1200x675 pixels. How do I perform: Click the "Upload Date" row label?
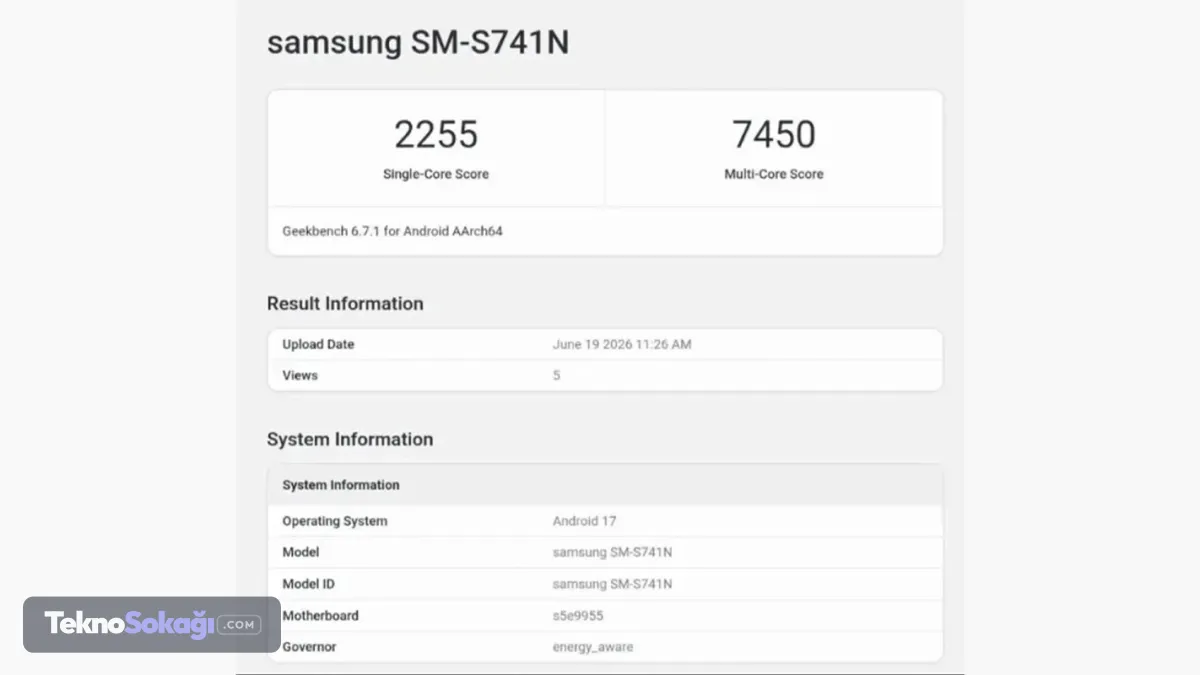pos(318,344)
